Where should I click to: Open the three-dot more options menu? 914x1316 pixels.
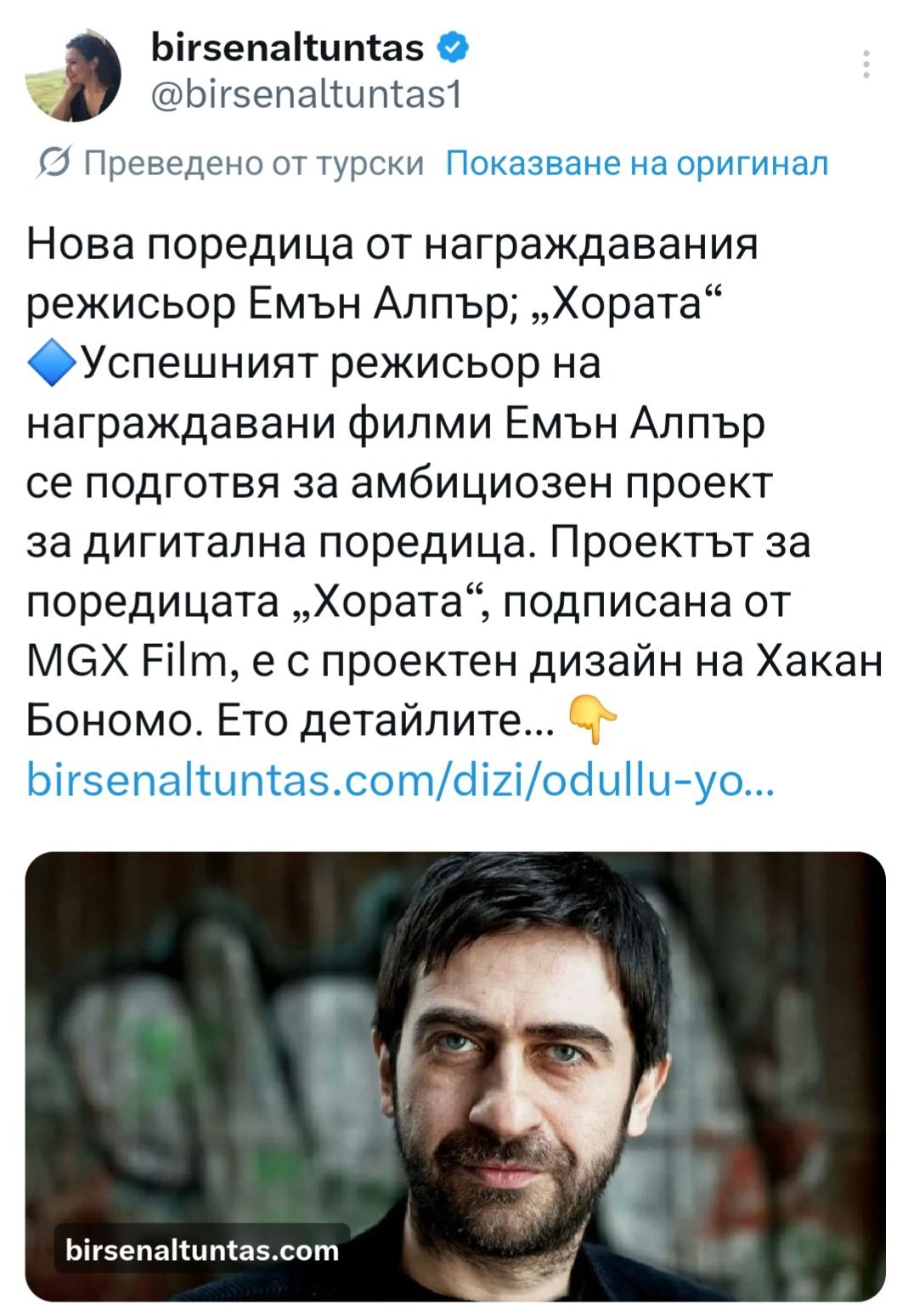(866, 65)
